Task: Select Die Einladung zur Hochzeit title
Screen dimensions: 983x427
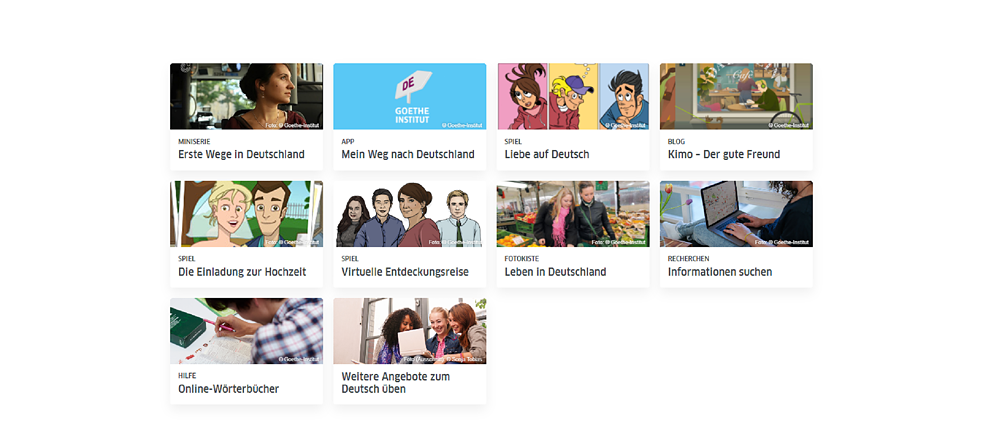Action: coord(242,272)
